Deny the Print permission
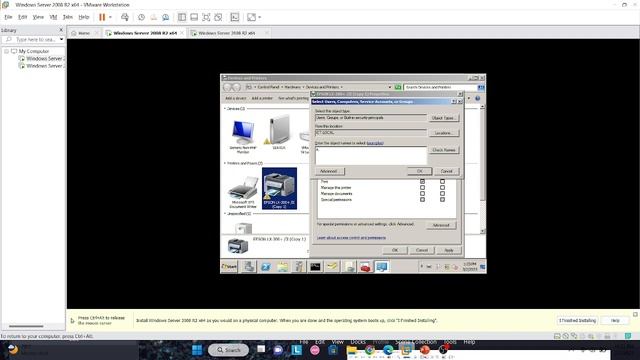Image resolution: width=640 pixels, height=360 pixels. (442, 181)
